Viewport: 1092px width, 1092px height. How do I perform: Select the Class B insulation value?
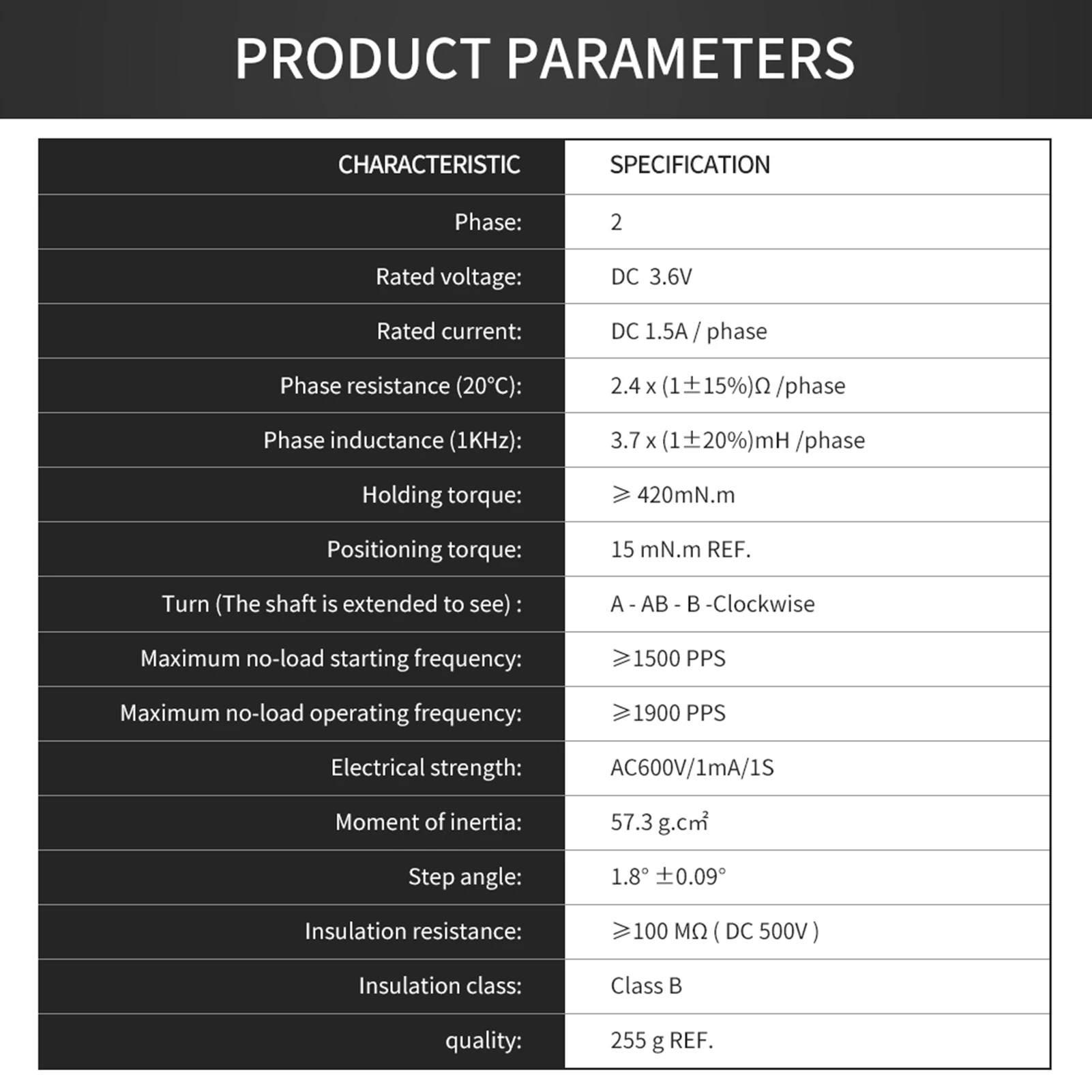[x=646, y=986]
